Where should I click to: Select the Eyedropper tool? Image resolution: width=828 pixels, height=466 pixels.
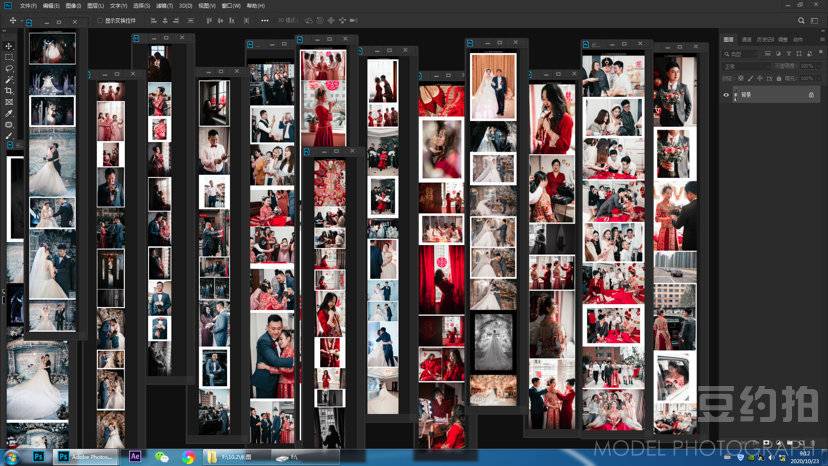(9, 113)
